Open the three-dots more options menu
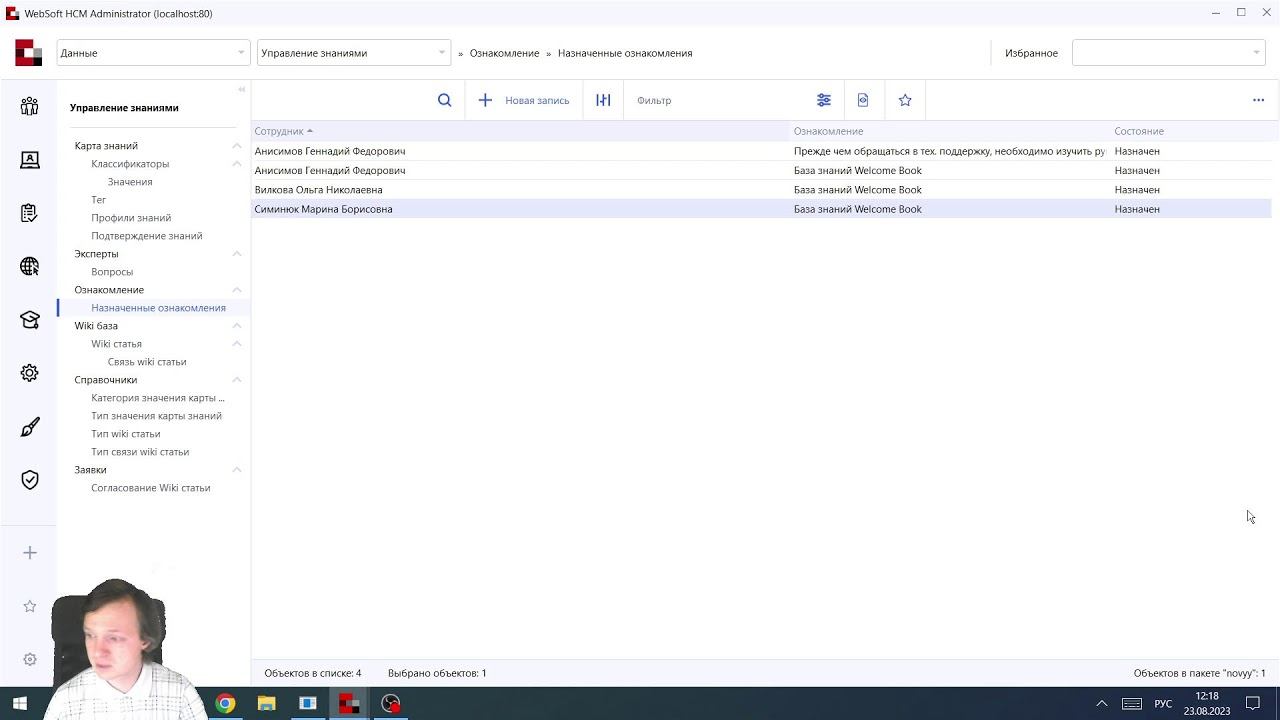Image resolution: width=1280 pixels, height=720 pixels. (x=1258, y=100)
